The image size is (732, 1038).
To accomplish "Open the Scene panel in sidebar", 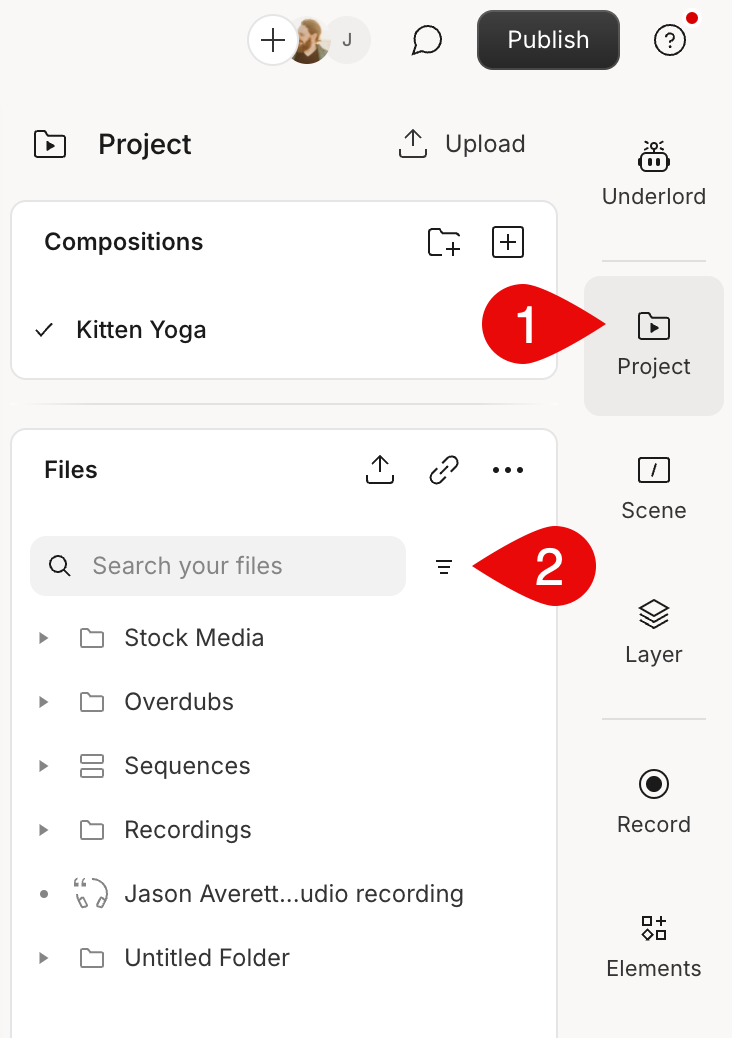I will point(653,489).
